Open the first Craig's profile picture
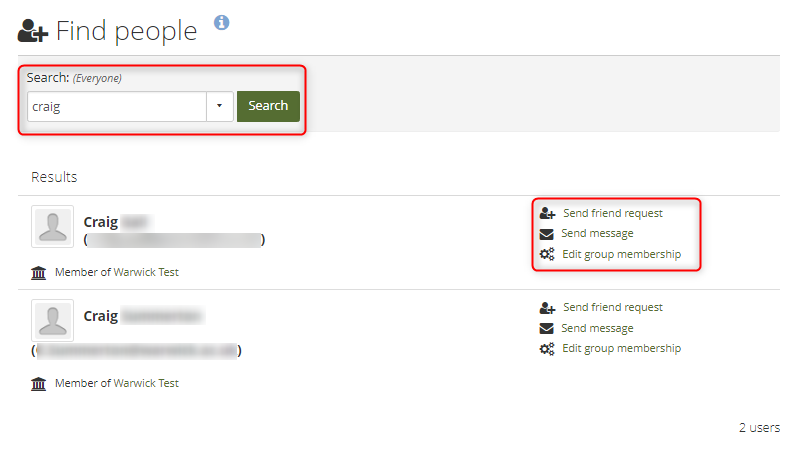Viewport: 794px width, 460px height. [52, 227]
